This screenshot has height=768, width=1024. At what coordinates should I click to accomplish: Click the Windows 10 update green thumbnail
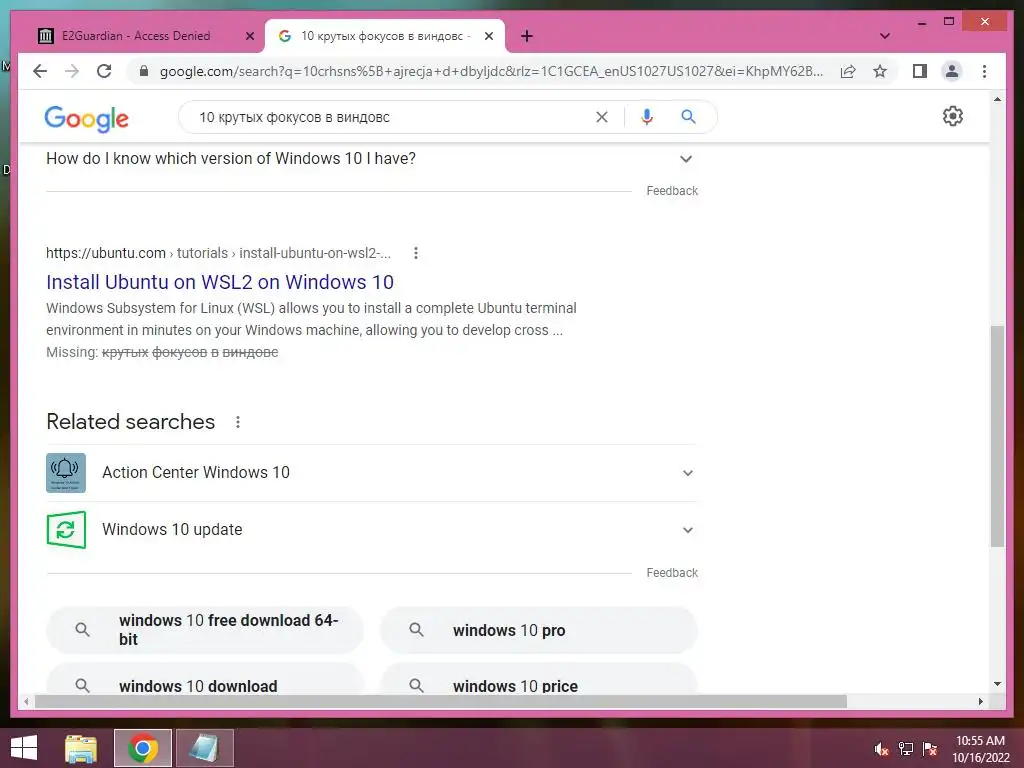[66, 530]
